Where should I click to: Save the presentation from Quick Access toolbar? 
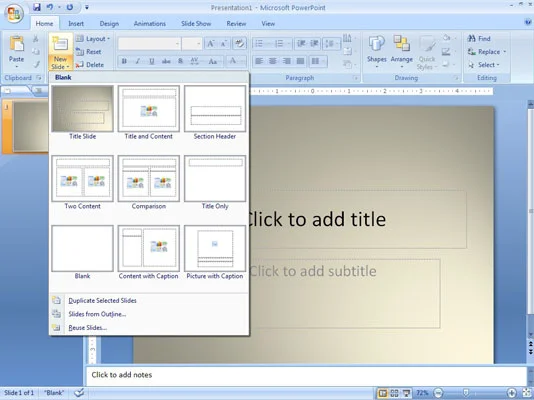tap(37, 7)
